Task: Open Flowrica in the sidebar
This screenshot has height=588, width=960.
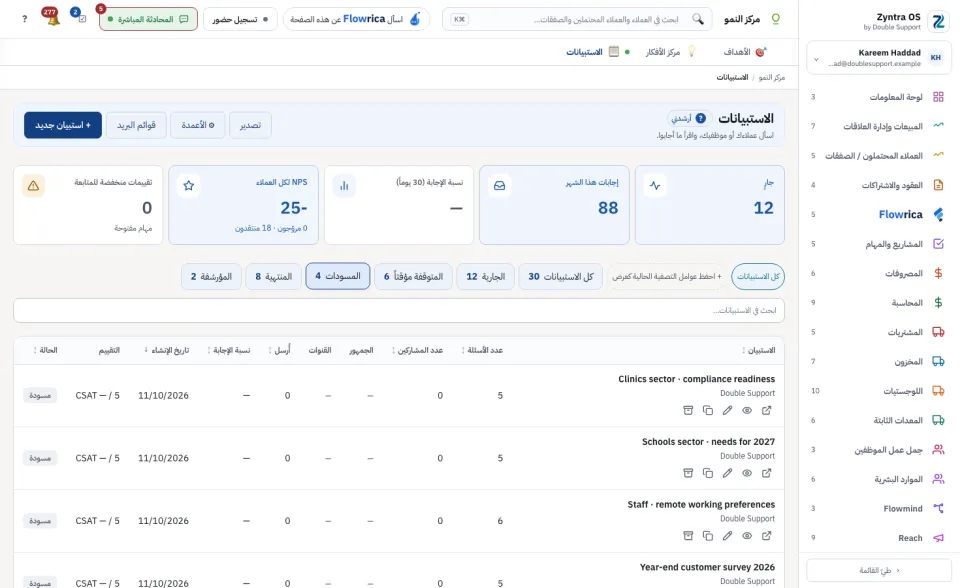Action: [879, 214]
